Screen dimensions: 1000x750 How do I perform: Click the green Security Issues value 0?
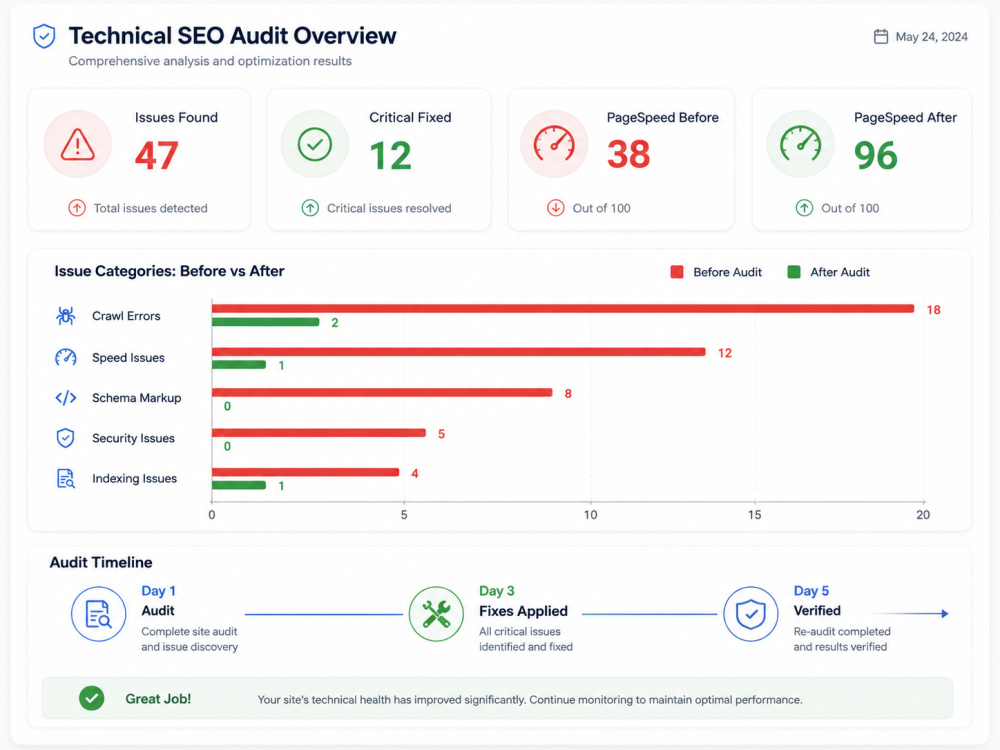coord(227,446)
